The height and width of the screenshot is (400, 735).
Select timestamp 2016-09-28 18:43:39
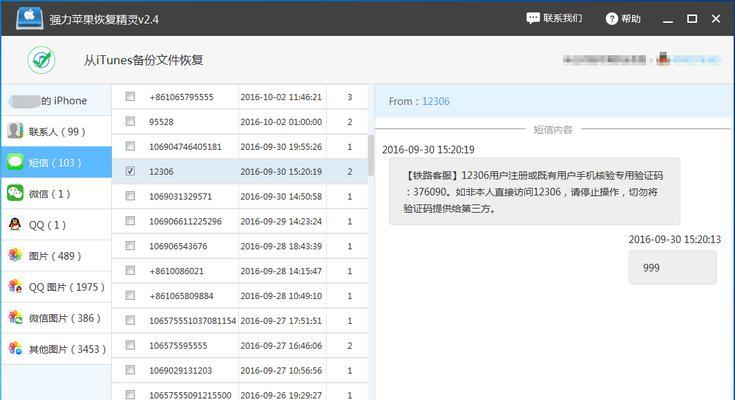(x=281, y=246)
